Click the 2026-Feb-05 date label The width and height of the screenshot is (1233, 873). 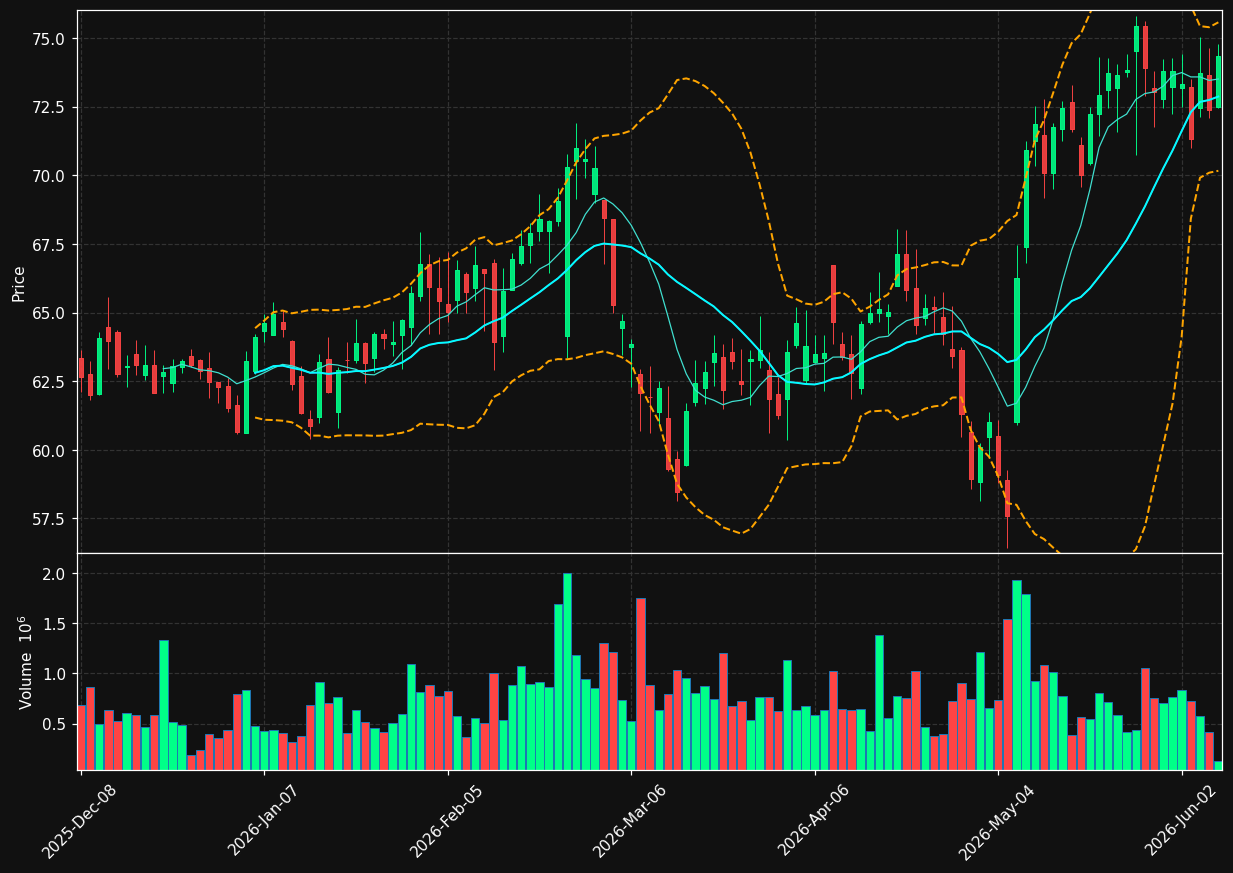point(446,821)
